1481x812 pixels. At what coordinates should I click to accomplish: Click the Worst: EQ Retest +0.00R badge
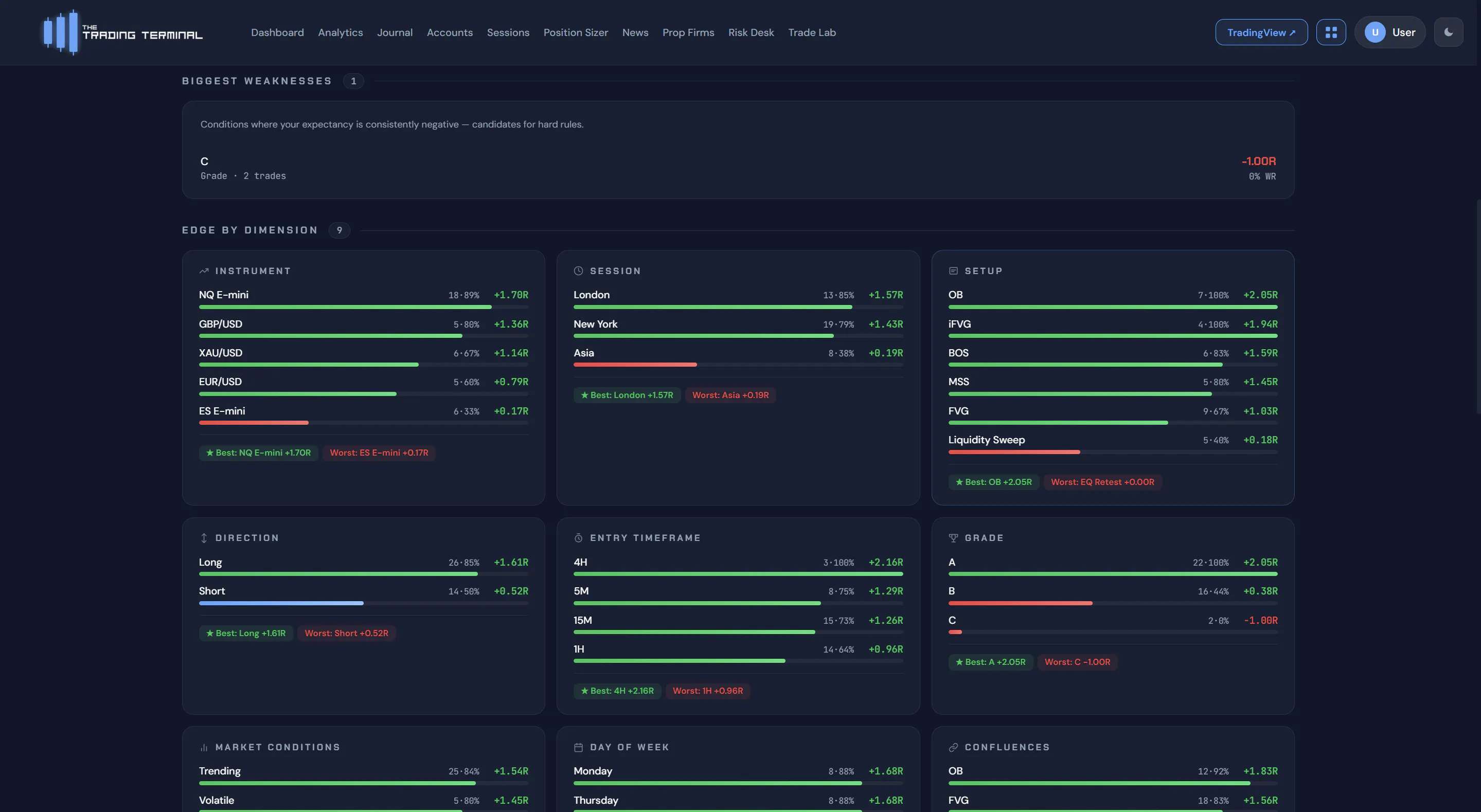[1102, 482]
